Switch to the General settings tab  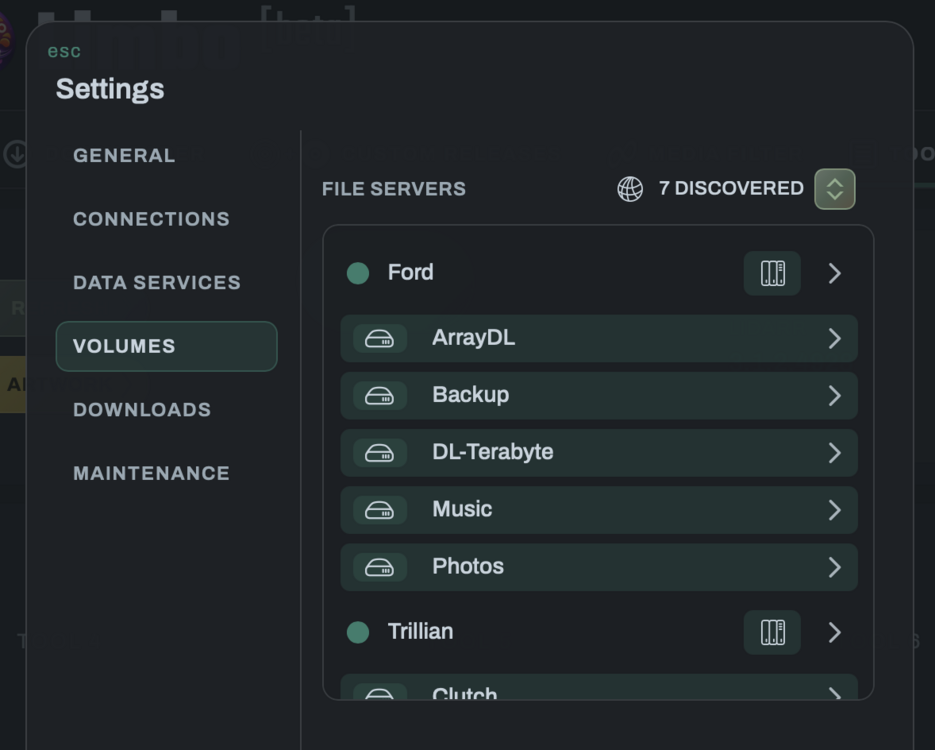pyautogui.click(x=124, y=156)
